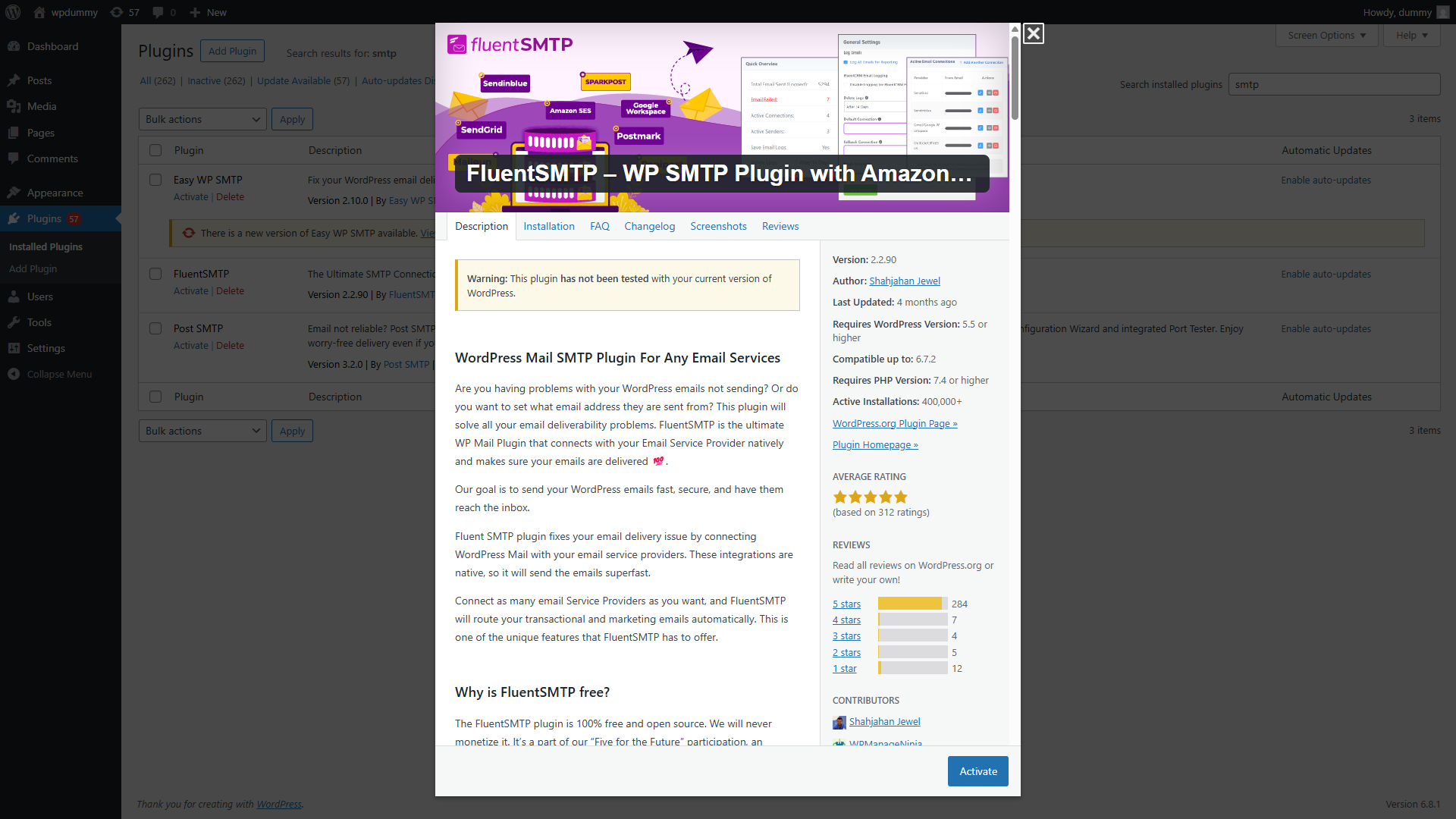
Task: Open author Shahjahan Jewel link
Action: 905,281
